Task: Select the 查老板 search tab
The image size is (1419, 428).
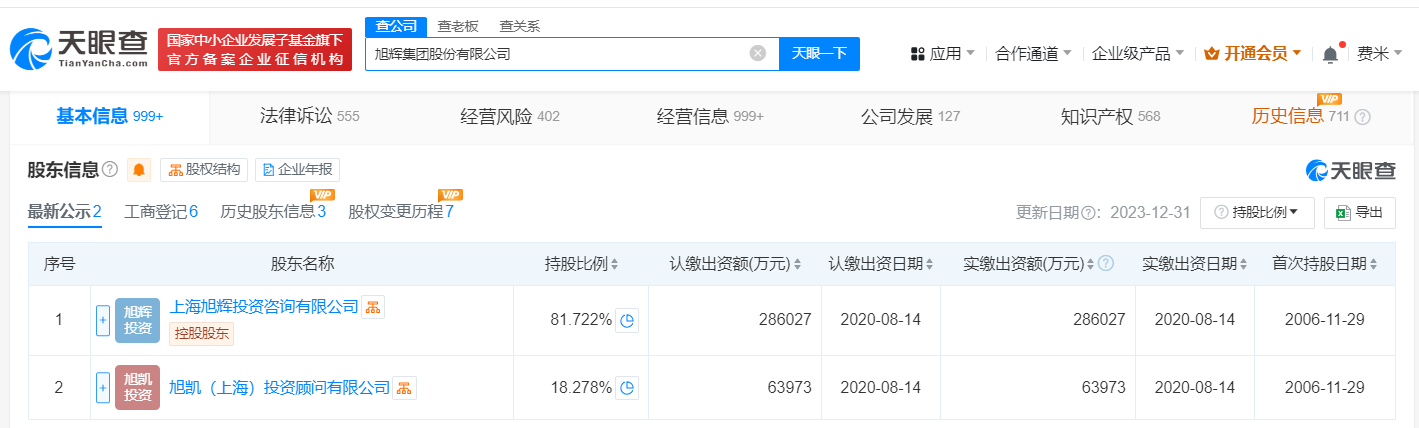Action: click(457, 26)
